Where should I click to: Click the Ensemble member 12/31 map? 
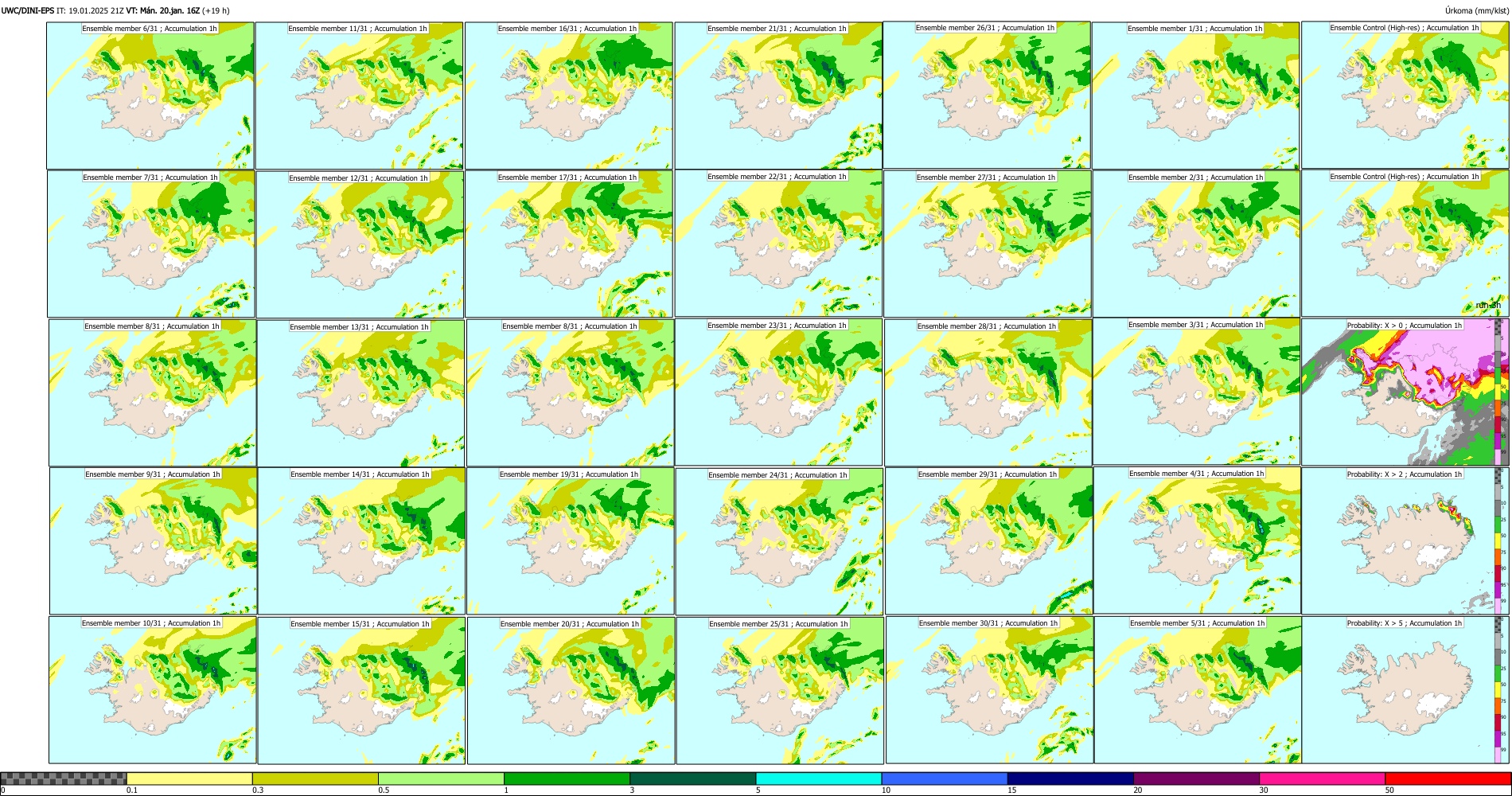pyautogui.click(x=360, y=244)
